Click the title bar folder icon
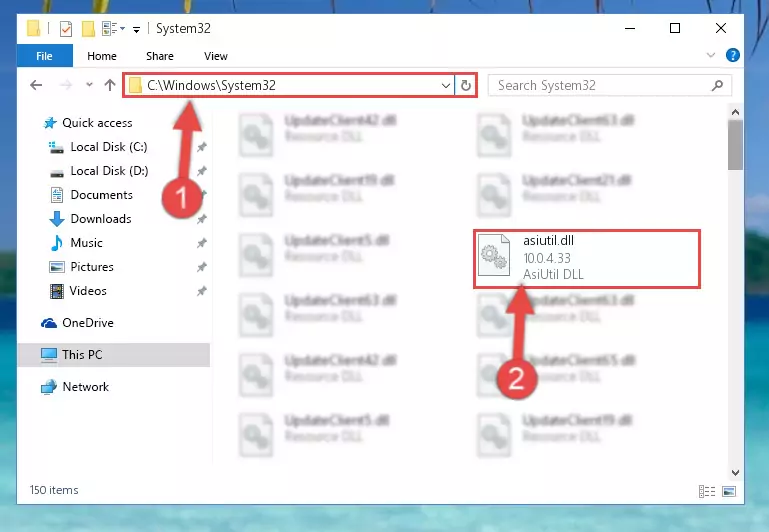 pos(33,28)
